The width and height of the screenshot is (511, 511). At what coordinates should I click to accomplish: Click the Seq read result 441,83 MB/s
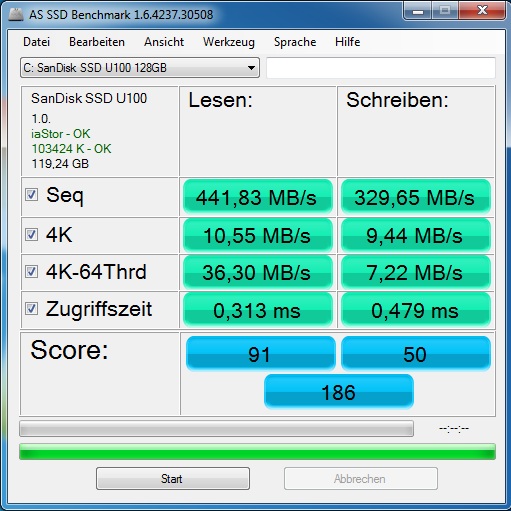tap(258, 197)
